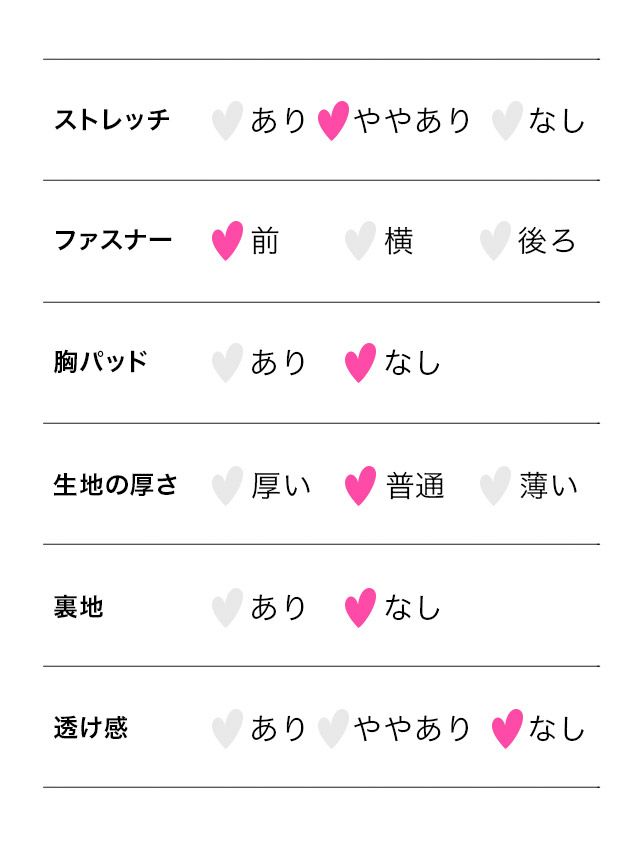Pick the pink heart for 裏地 なし

[360, 607]
